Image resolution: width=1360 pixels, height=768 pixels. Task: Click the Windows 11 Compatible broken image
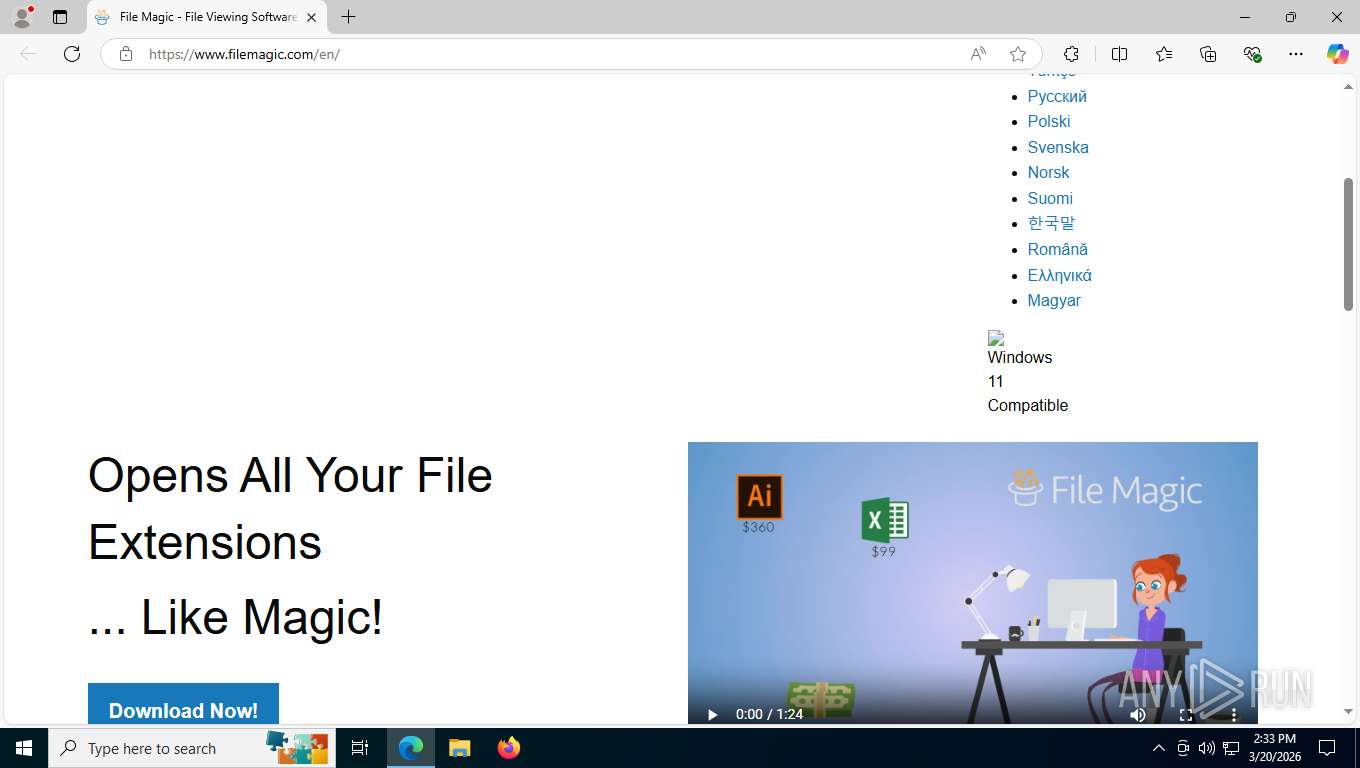pos(1027,373)
